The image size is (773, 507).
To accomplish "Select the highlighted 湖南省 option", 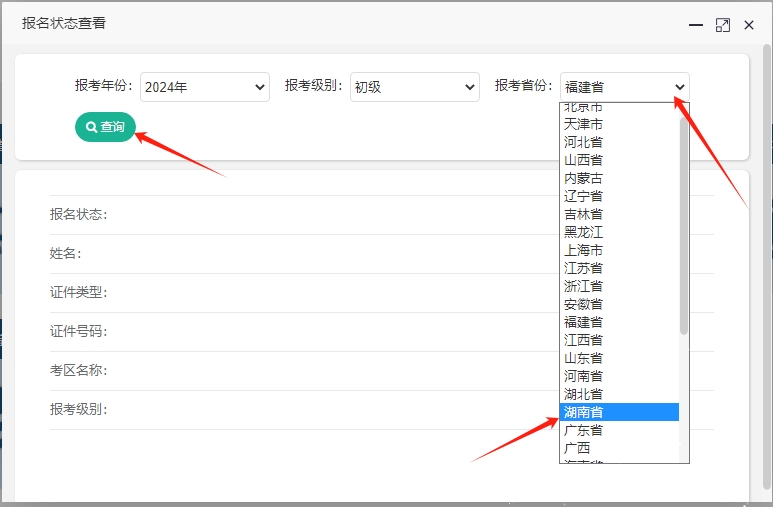I will coord(619,412).
